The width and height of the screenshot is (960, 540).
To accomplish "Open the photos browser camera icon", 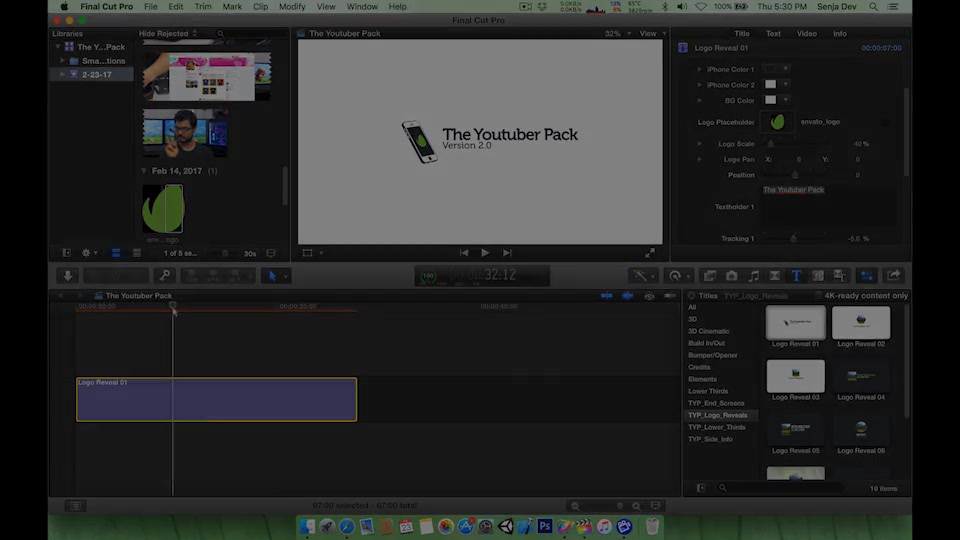I will point(732,276).
